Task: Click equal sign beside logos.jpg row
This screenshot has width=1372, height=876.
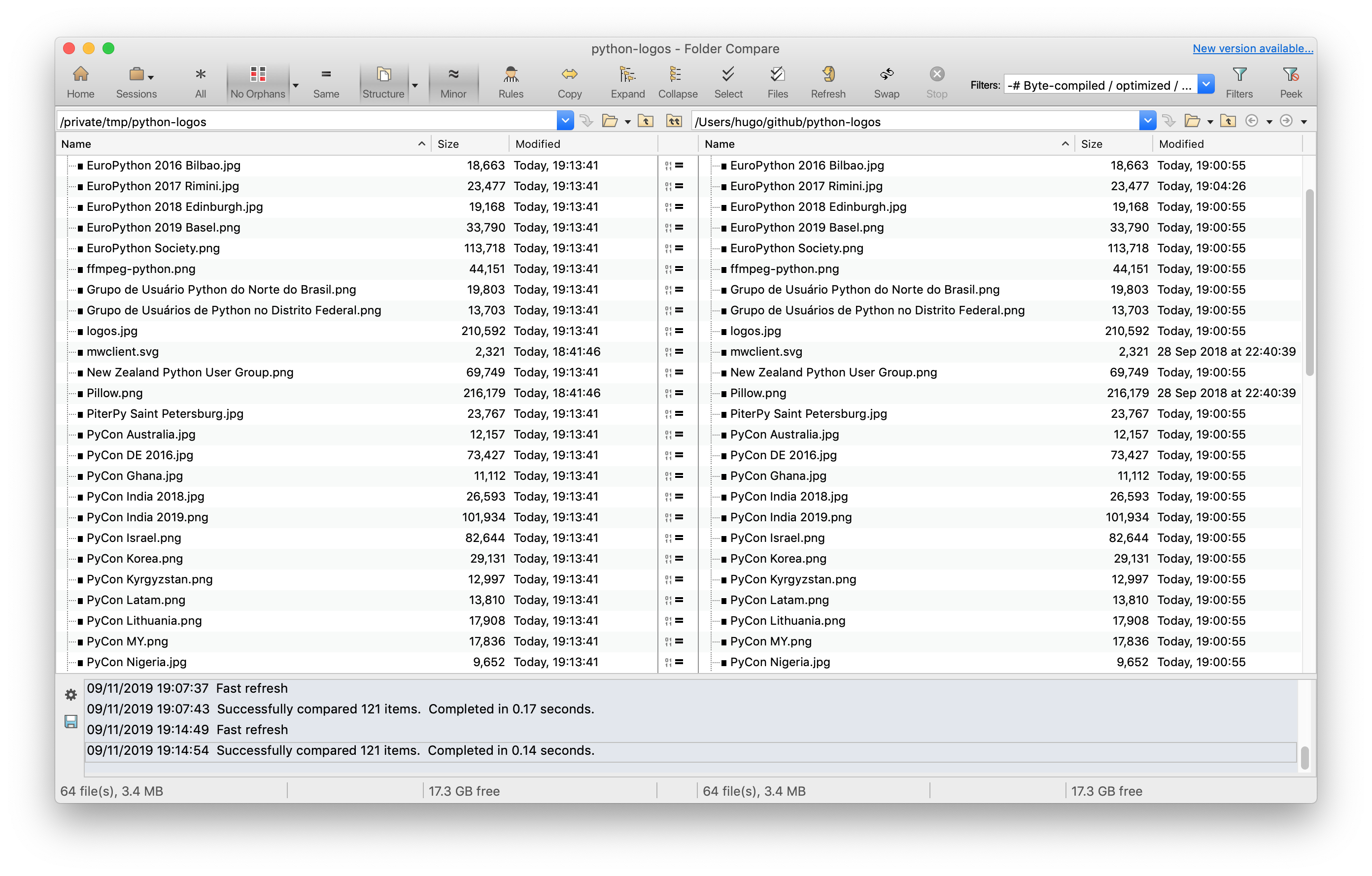Action: (x=679, y=331)
